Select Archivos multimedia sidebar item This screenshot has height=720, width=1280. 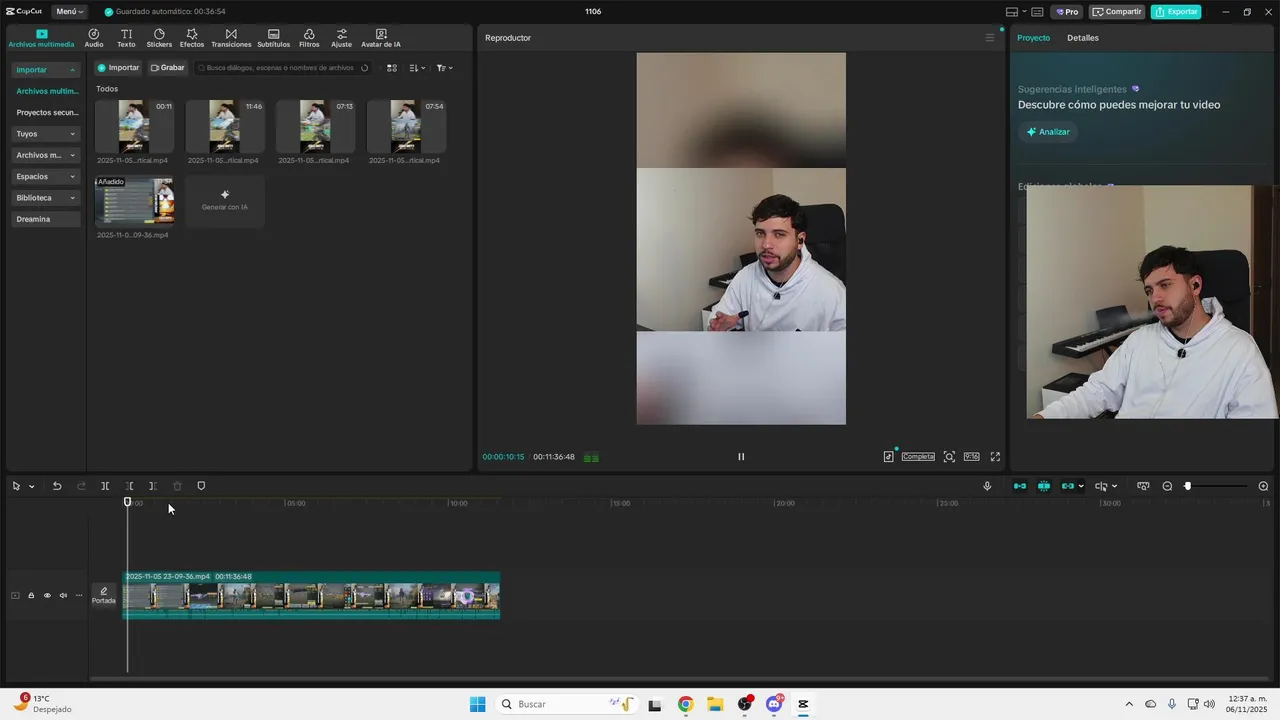46,91
